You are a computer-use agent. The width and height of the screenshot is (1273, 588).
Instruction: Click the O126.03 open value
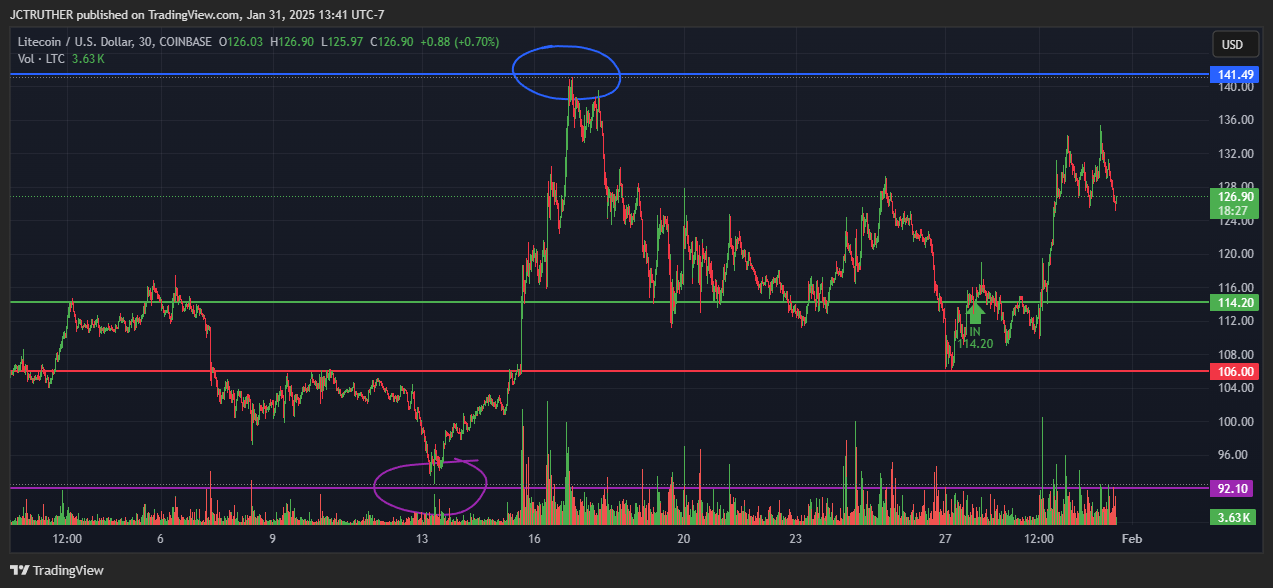coord(242,42)
